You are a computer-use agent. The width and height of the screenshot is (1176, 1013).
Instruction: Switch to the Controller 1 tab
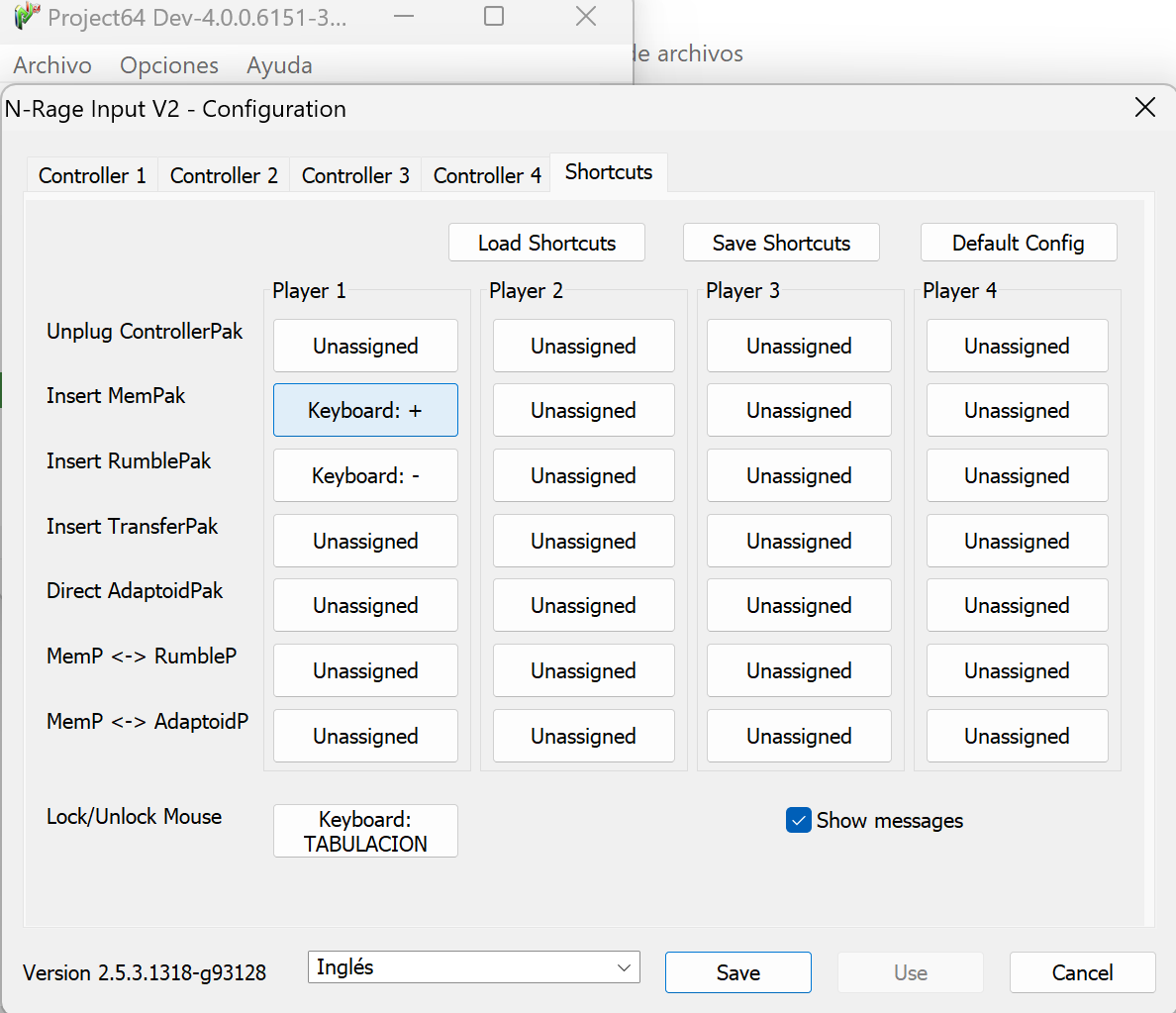pos(91,174)
